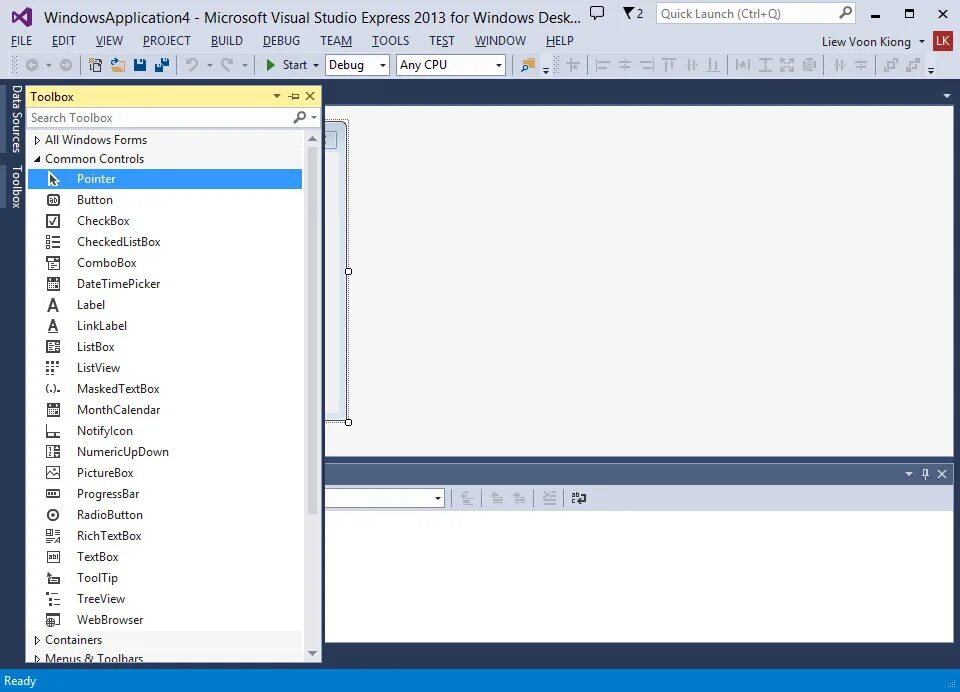Close the lower Output panel
This screenshot has height=692, width=960.
(942, 474)
